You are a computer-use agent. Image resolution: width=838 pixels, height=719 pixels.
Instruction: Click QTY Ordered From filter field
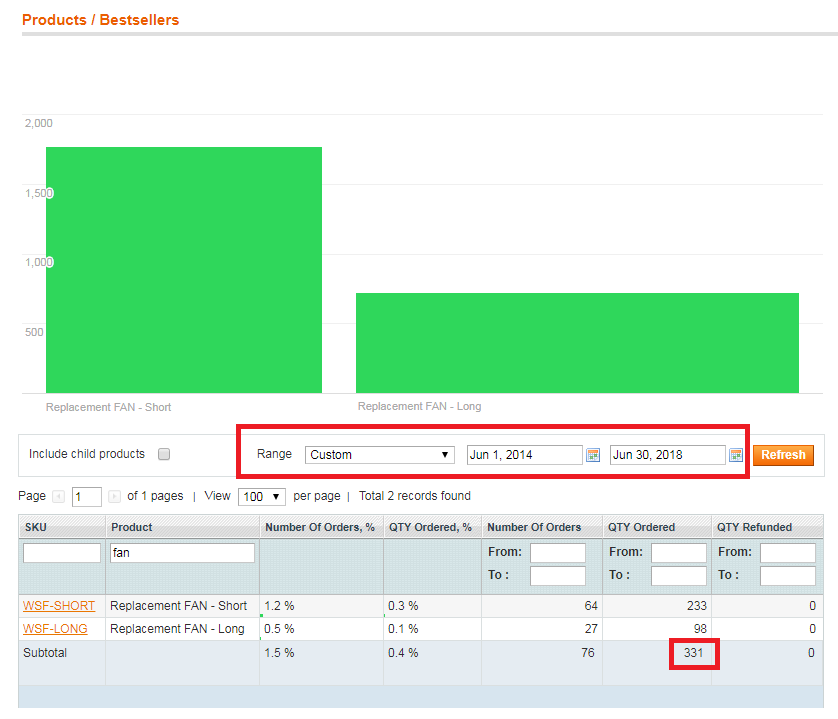(678, 553)
